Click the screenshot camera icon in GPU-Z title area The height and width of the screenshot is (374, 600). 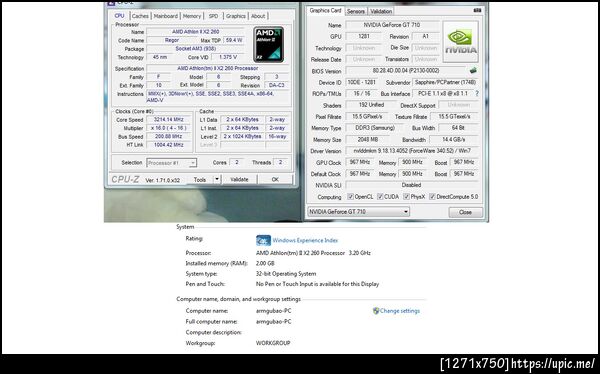click(477, 11)
